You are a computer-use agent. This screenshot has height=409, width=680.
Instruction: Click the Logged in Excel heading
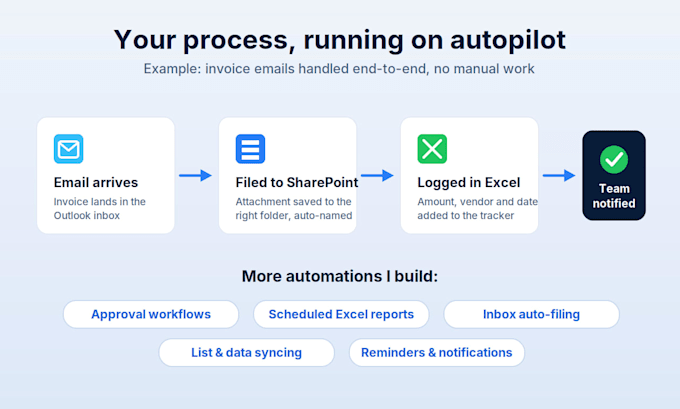pos(468,183)
